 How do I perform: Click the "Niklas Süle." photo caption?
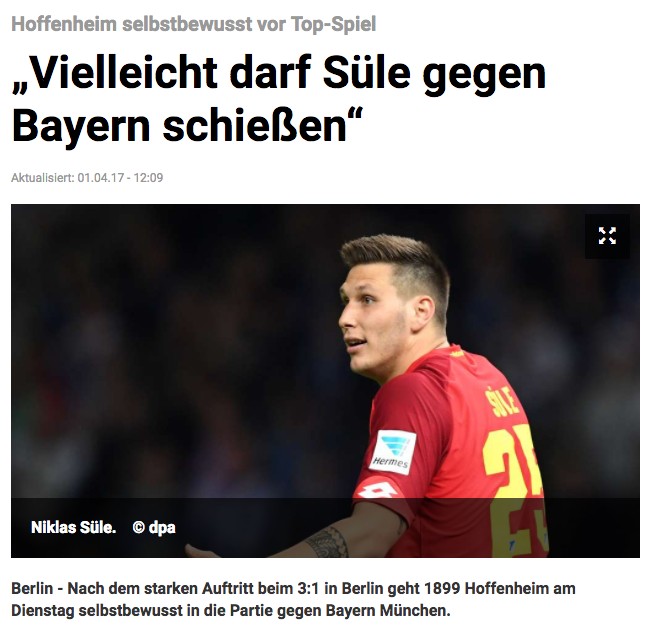click(73, 527)
